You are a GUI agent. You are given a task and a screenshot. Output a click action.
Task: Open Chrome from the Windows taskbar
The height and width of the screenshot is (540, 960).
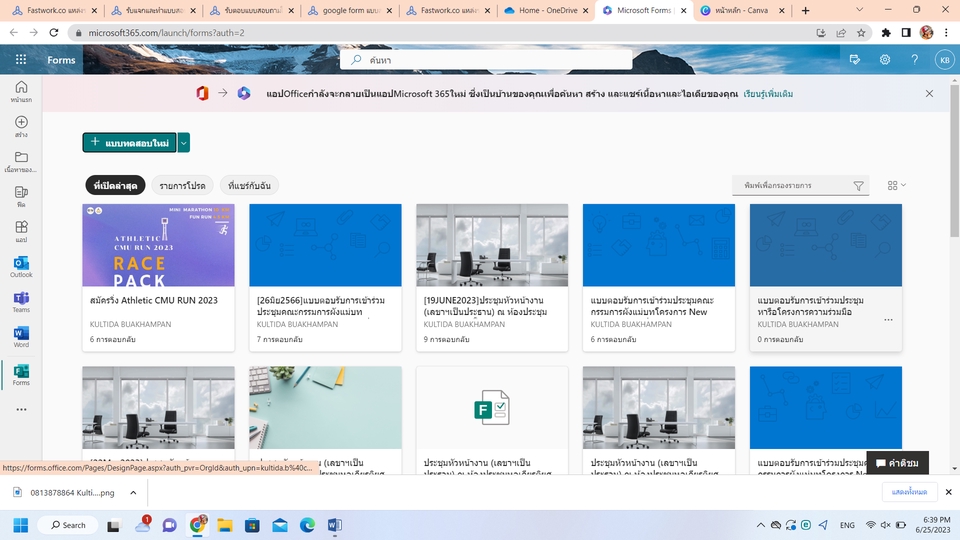(197, 525)
